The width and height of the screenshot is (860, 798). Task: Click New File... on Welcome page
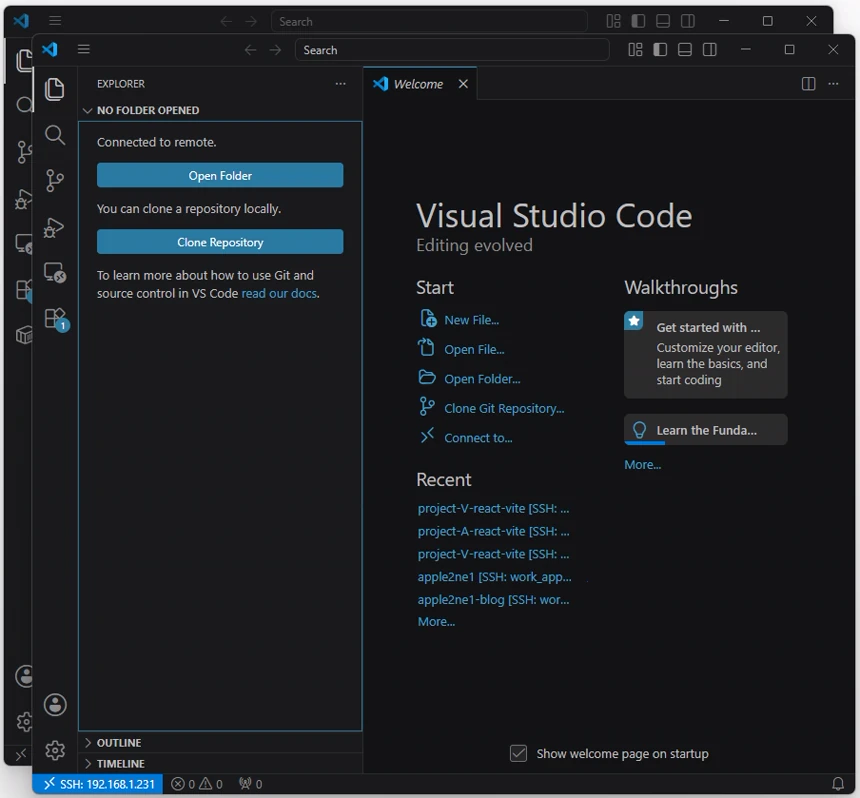point(471,320)
